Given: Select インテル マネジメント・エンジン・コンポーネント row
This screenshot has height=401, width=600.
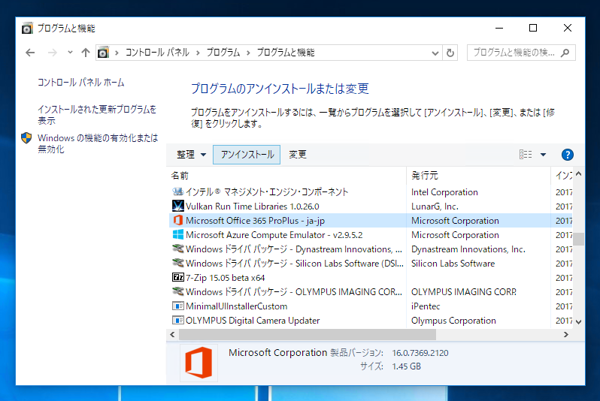Looking at the screenshot, I should click(370, 192).
